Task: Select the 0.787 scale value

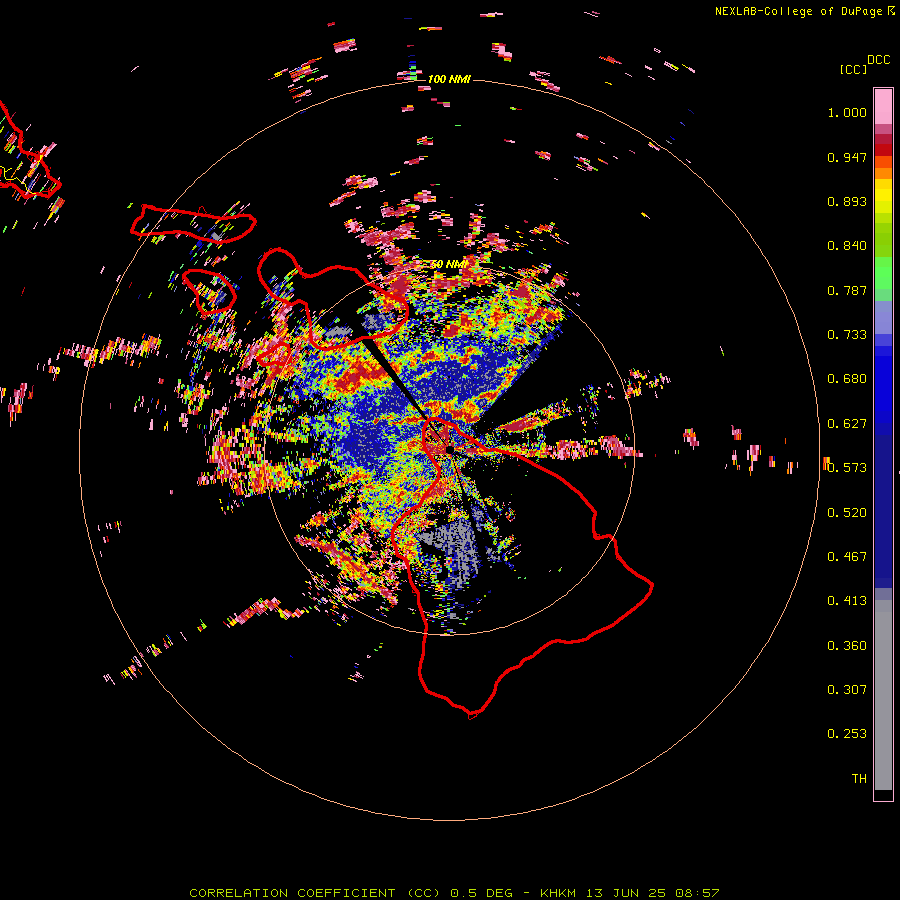Action: coord(847,290)
